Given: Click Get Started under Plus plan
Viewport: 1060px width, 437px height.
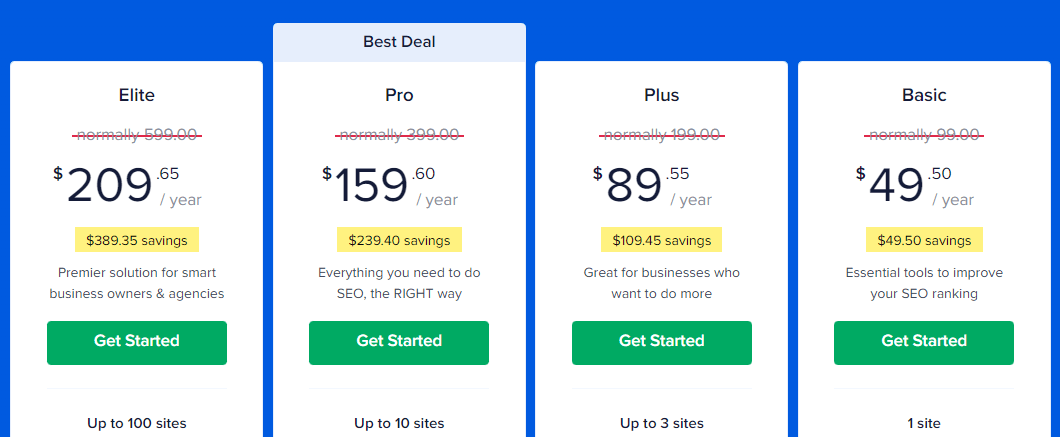Looking at the screenshot, I should pyautogui.click(x=662, y=343).
